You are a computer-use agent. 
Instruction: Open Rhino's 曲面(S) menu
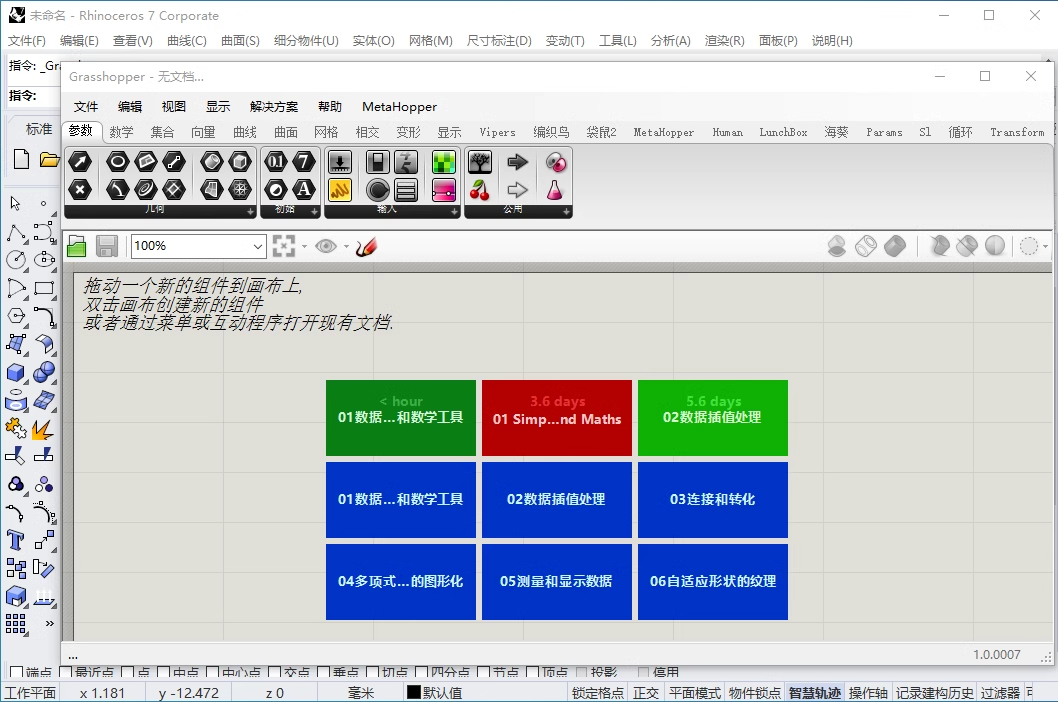tap(240, 40)
